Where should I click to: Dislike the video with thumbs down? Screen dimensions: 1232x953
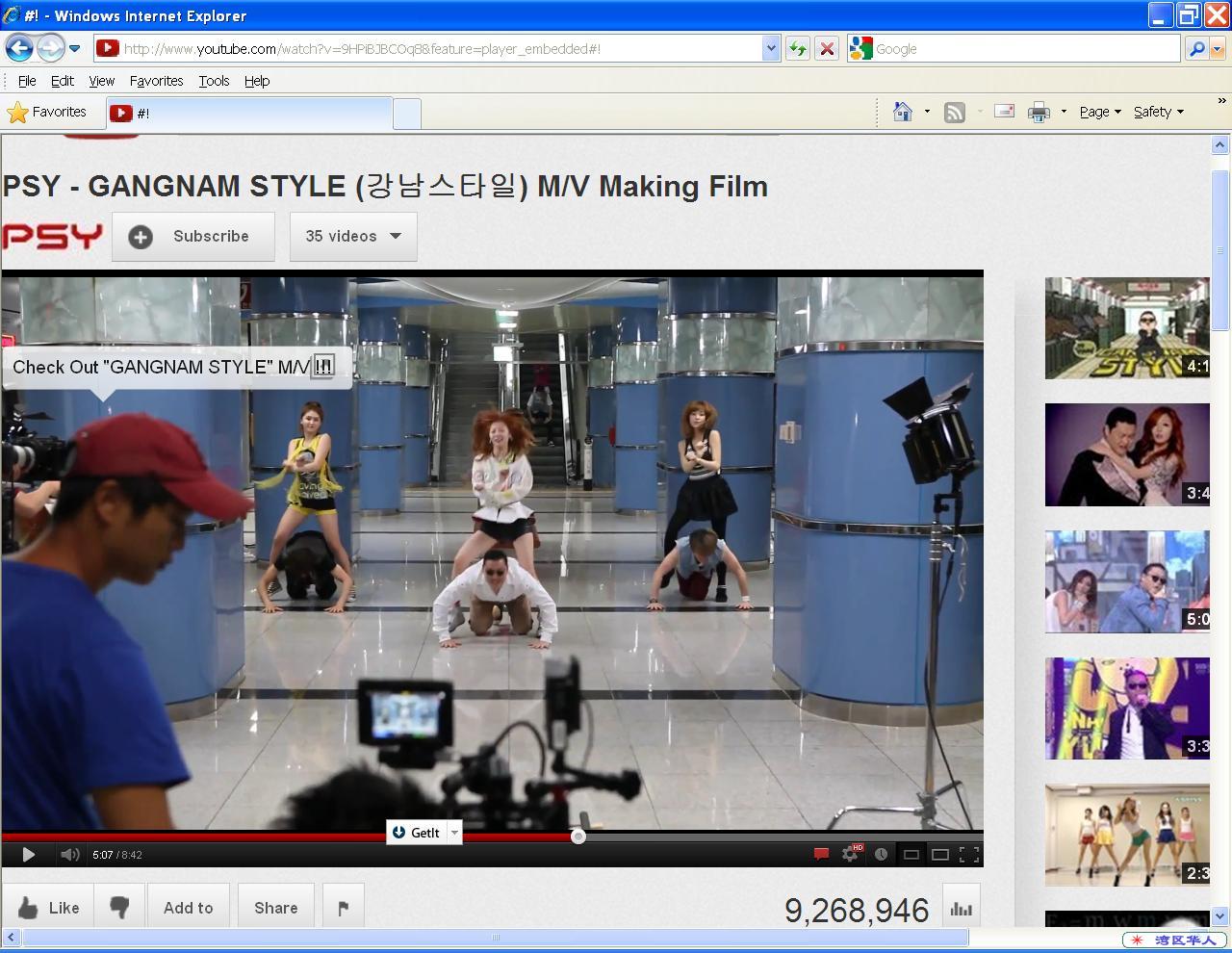[120, 908]
